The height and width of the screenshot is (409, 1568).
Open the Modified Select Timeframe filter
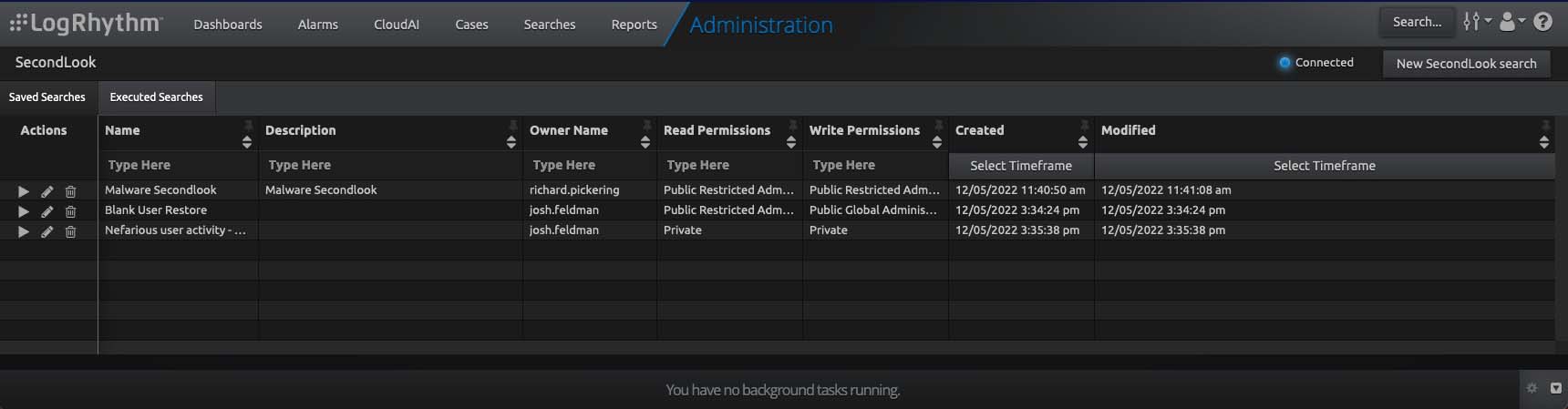coord(1324,166)
